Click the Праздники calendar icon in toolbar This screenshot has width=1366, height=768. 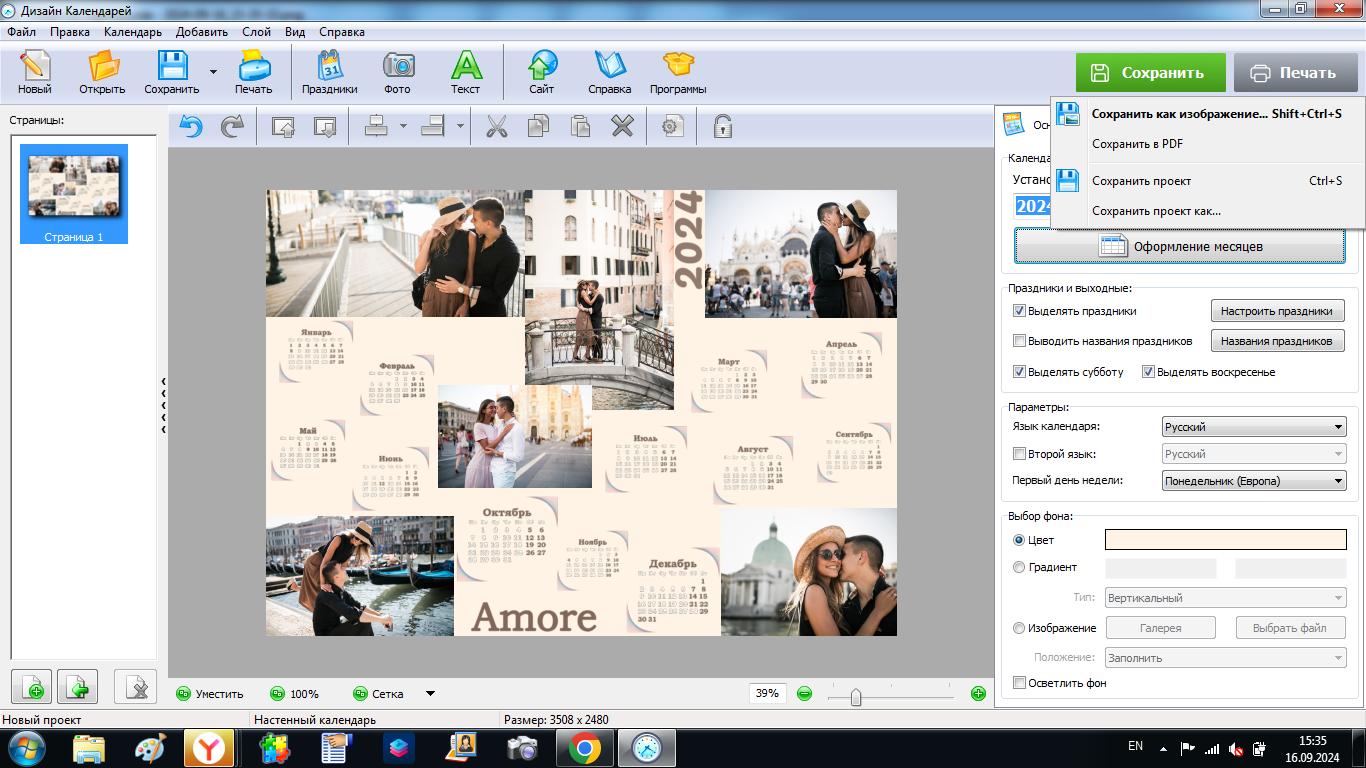click(329, 71)
